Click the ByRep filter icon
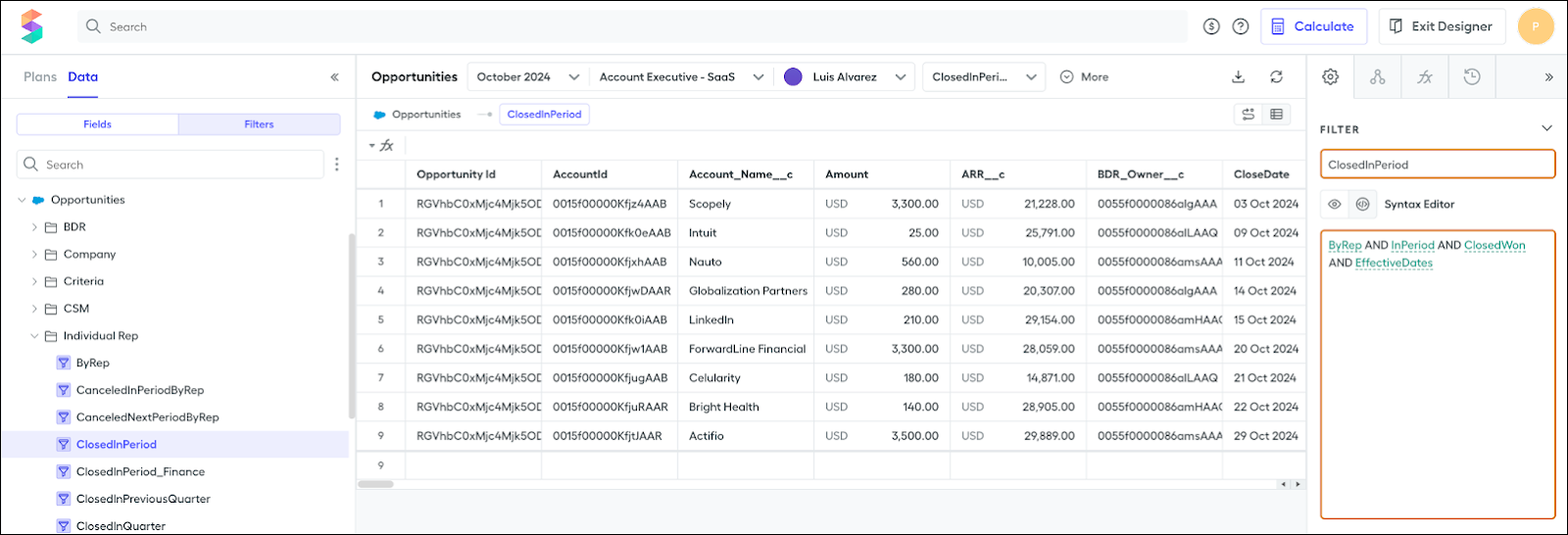This screenshot has width=1568, height=535. tap(64, 363)
